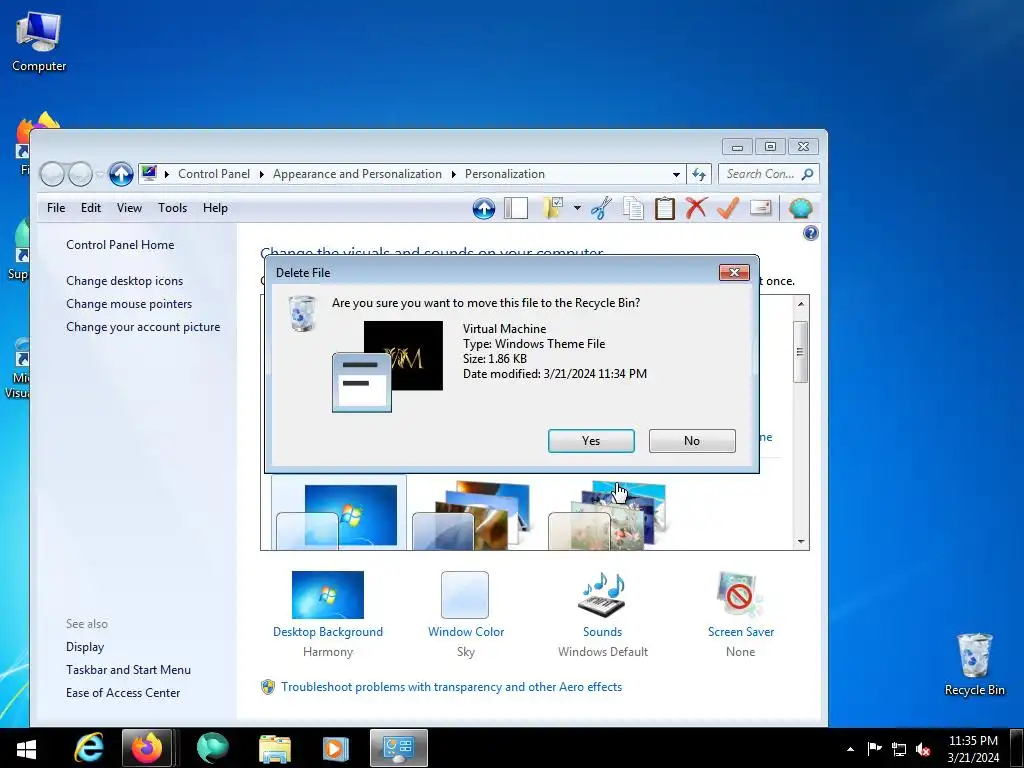Open the File menu
Screen dimensions: 1024x768
pos(56,208)
